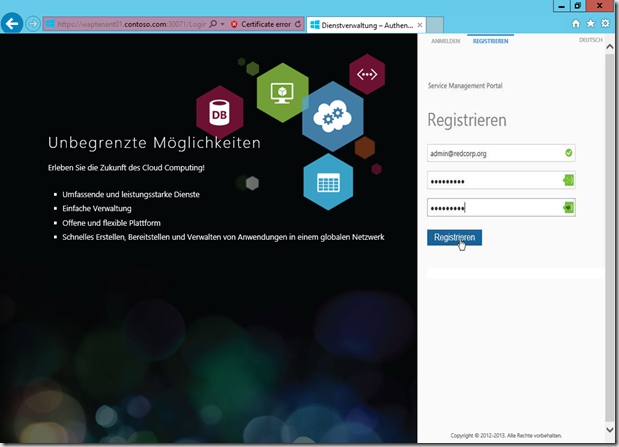Click the email field with admin@redcorp.org

coord(501,153)
